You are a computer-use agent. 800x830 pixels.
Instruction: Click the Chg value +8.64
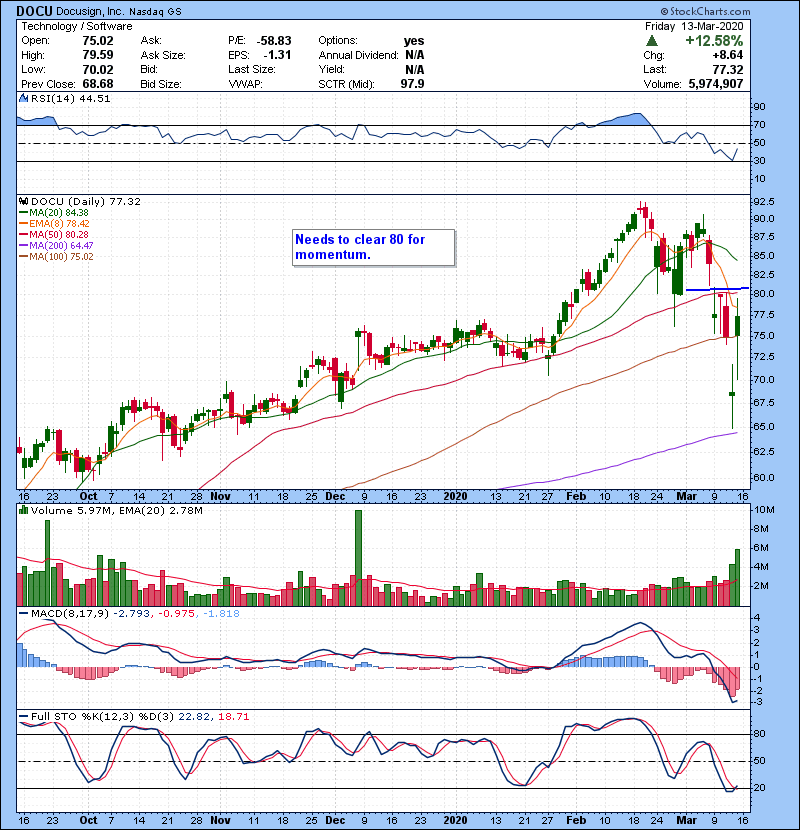point(727,55)
